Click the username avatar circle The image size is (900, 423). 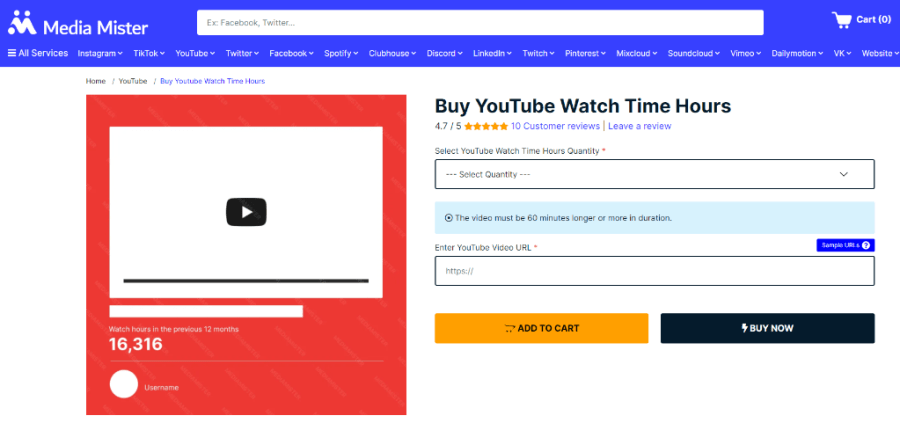124,384
